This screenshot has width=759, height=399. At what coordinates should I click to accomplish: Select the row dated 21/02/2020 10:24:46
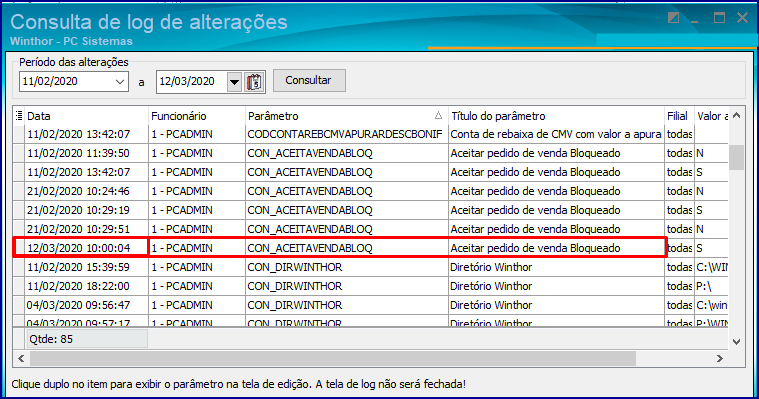[x=370, y=191]
